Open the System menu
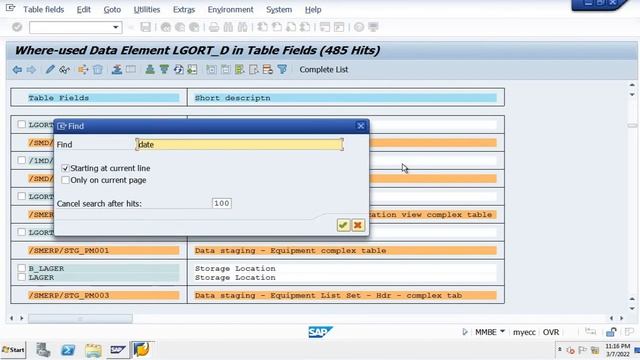Screen dimensions: 640x360 tap(279, 9)
